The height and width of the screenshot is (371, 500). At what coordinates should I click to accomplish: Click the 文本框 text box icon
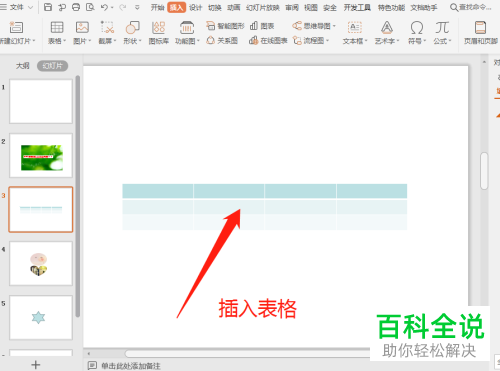pos(355,27)
